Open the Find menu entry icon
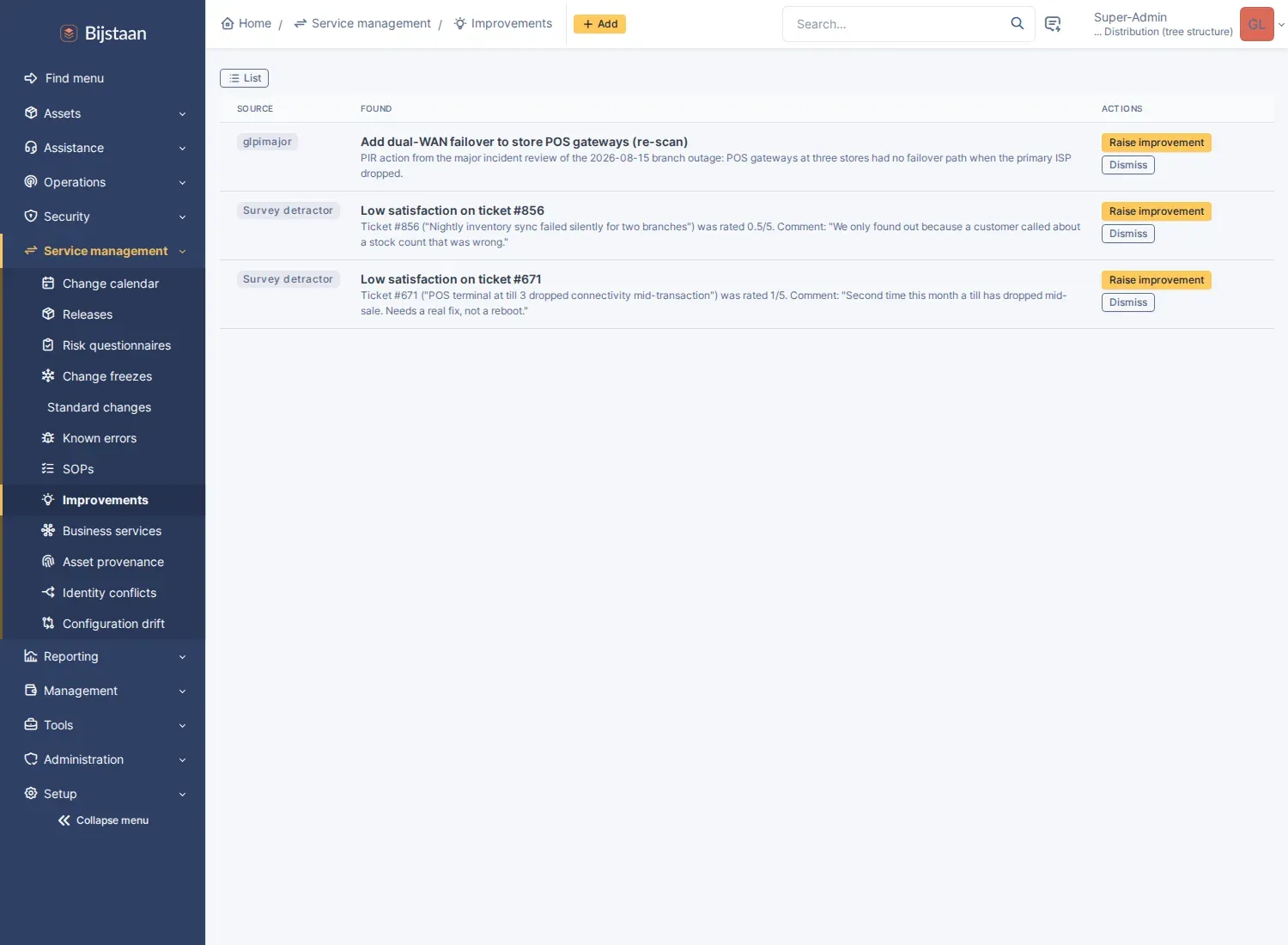 coord(31,78)
